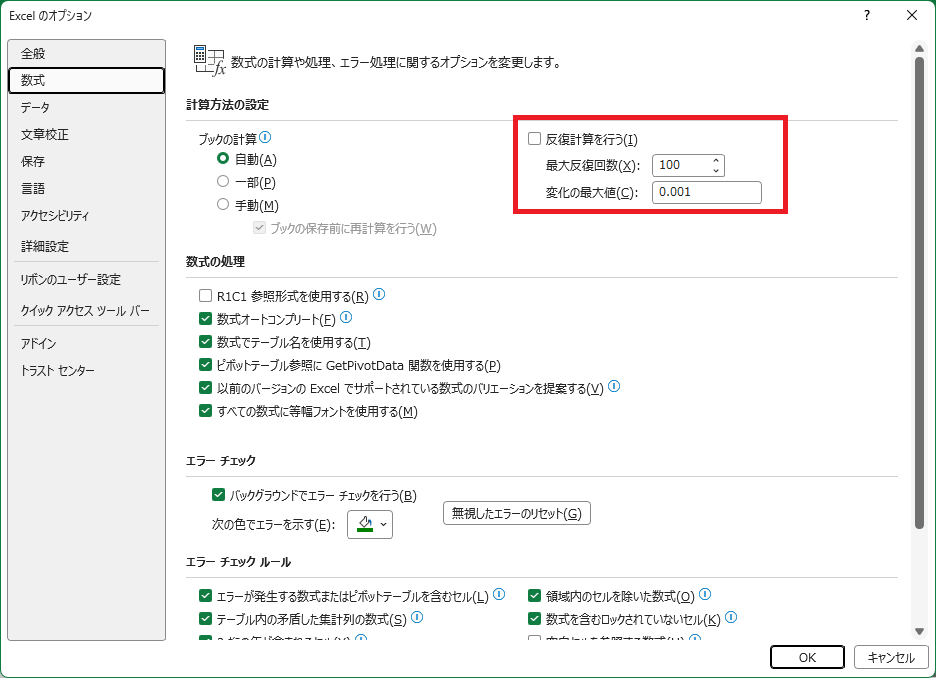Open クイック アクセス ツール バー category
Screen dimensions: 936x678
click(x=87, y=310)
